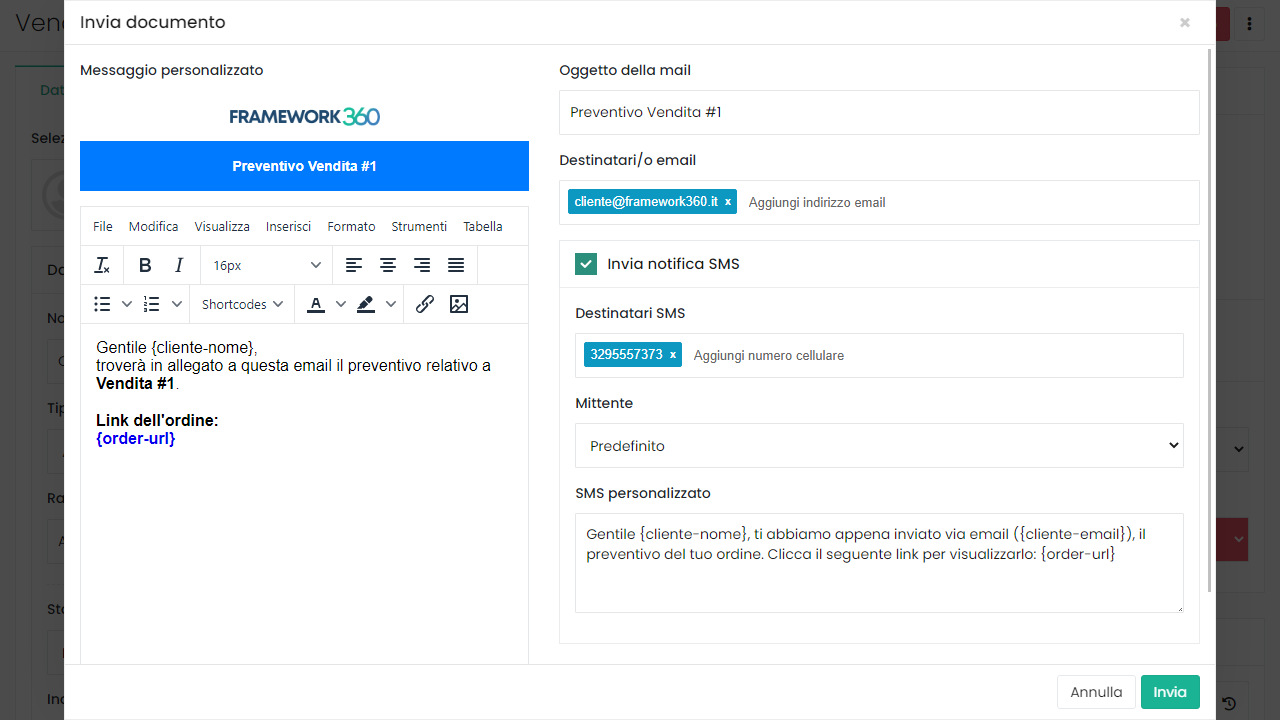Click the blue "Preventivo Vendita #1" banner

coord(304,166)
